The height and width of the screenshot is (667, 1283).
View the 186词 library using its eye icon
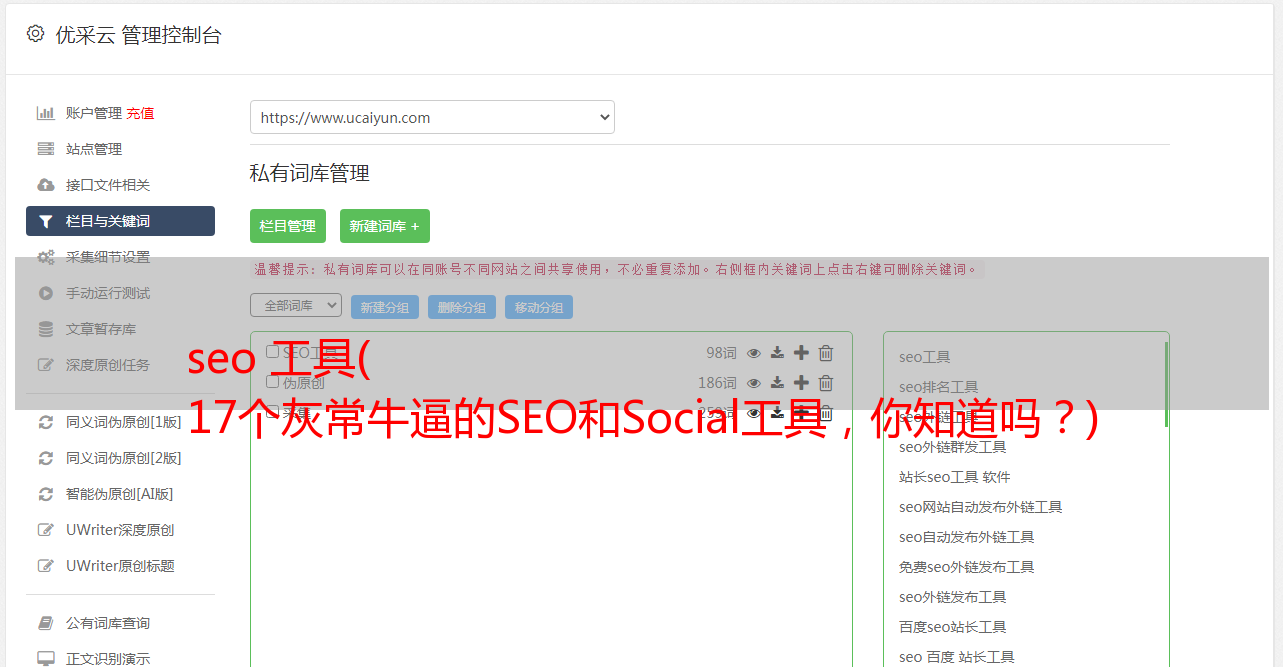point(754,383)
